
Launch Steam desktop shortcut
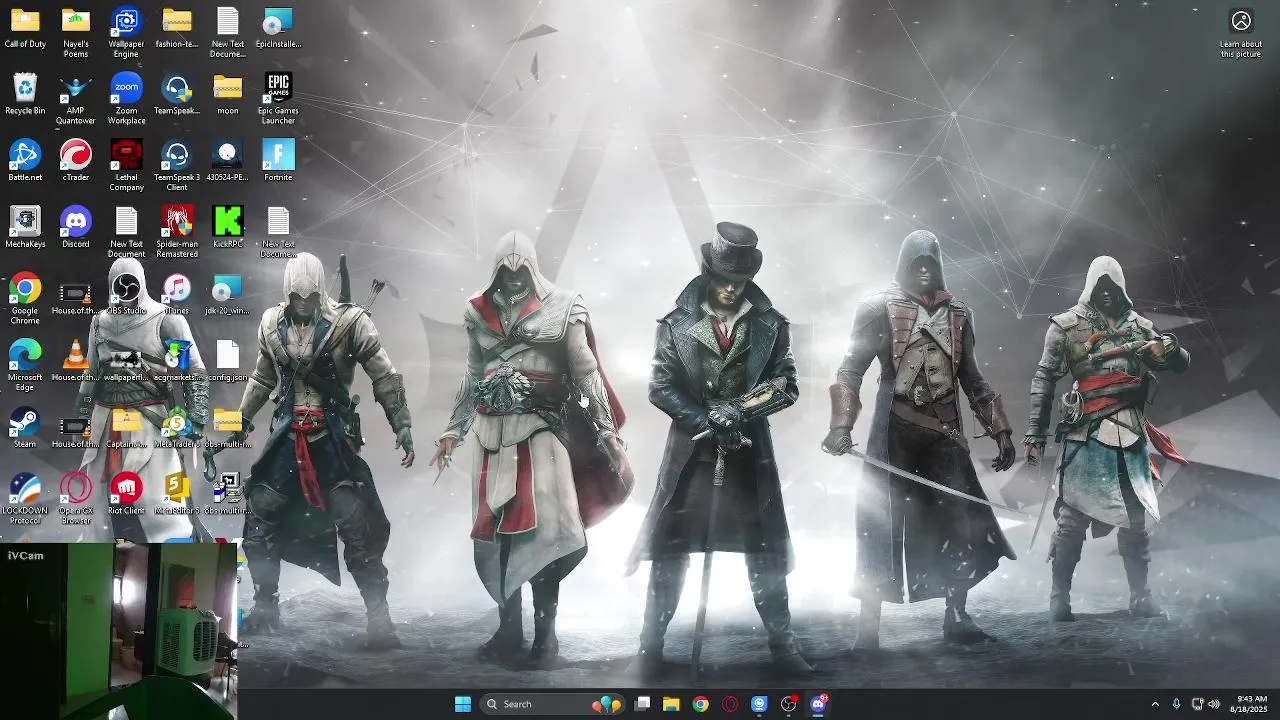tap(25, 428)
